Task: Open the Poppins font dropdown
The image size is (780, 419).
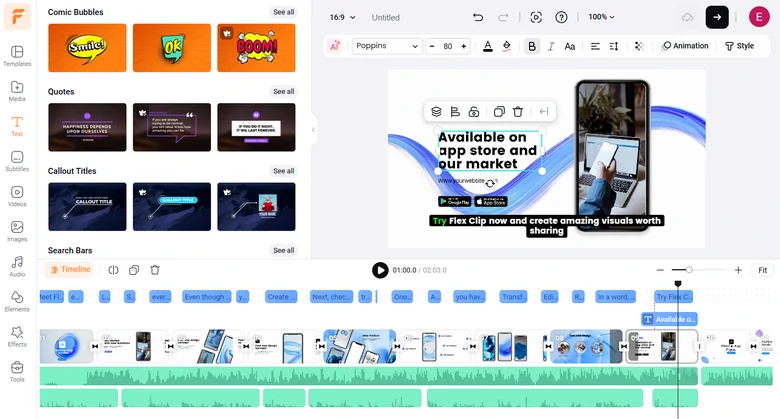Action: (387, 46)
